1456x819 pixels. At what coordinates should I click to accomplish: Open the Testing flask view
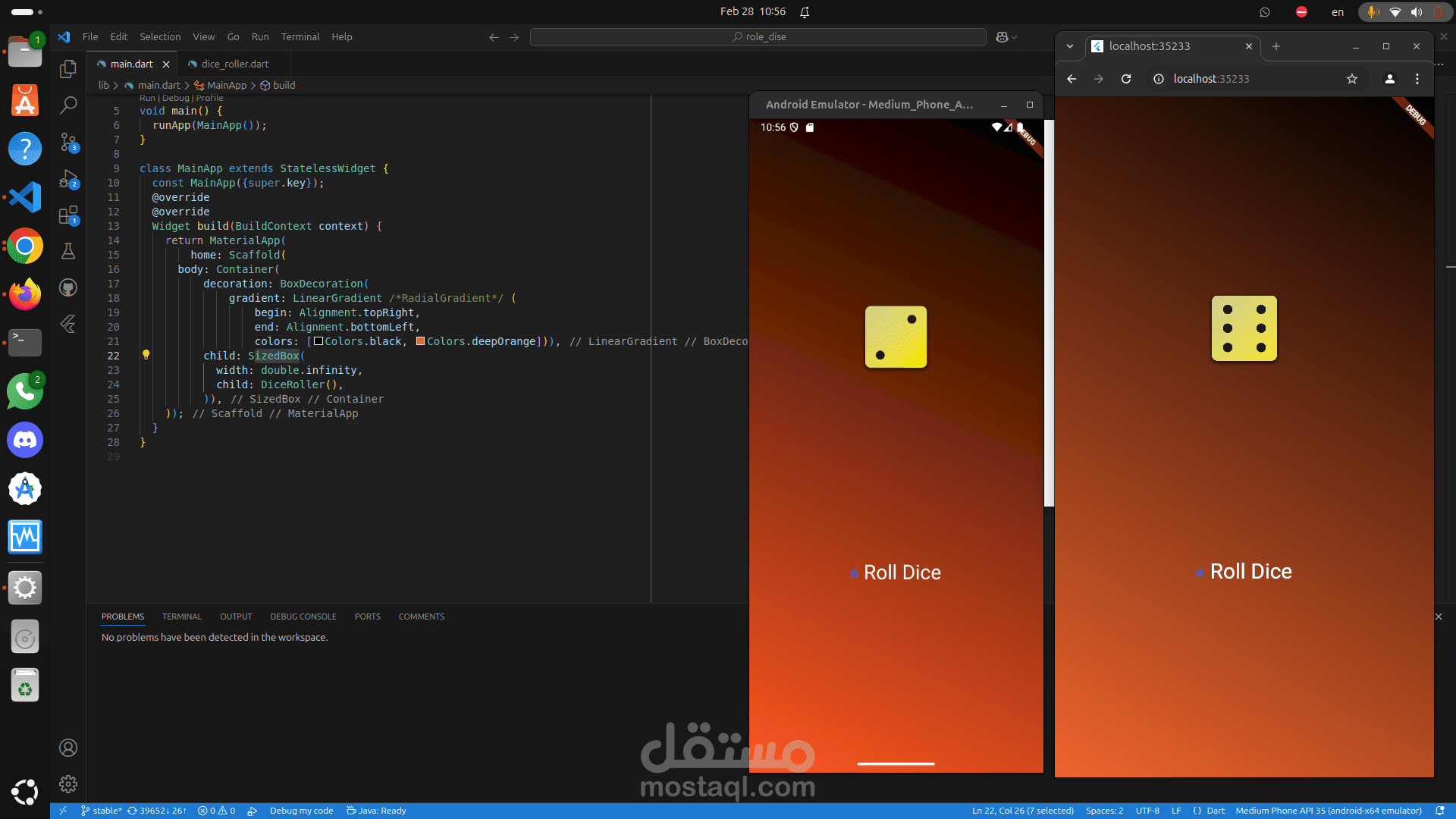[68, 251]
